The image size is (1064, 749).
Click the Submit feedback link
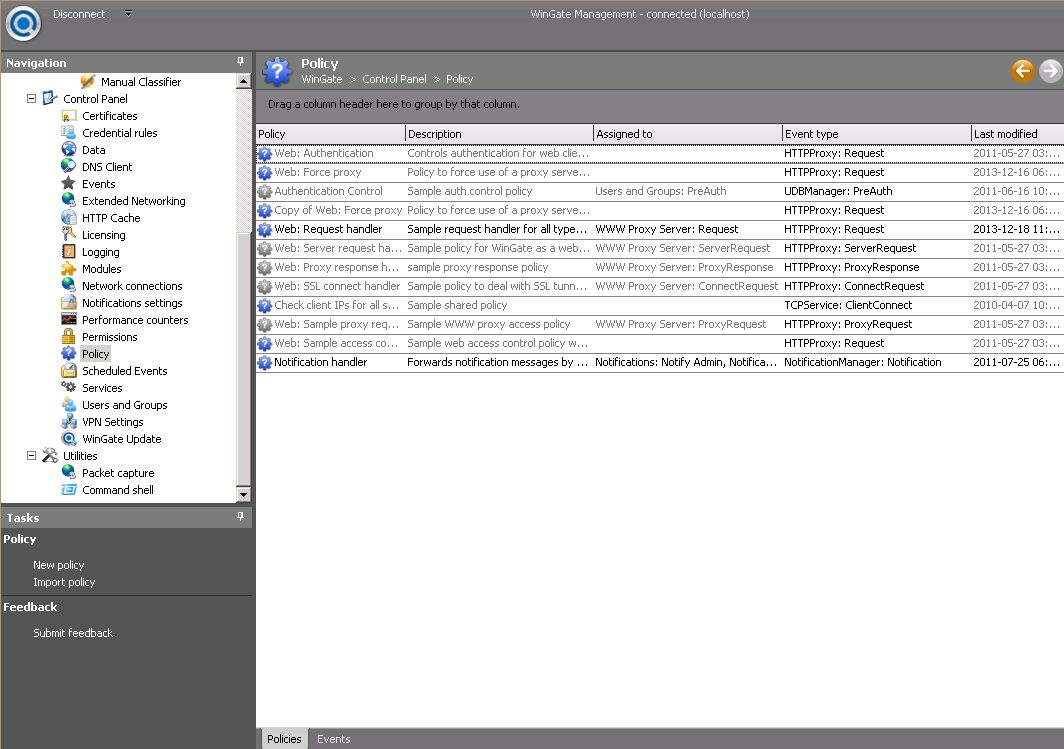pos(73,633)
